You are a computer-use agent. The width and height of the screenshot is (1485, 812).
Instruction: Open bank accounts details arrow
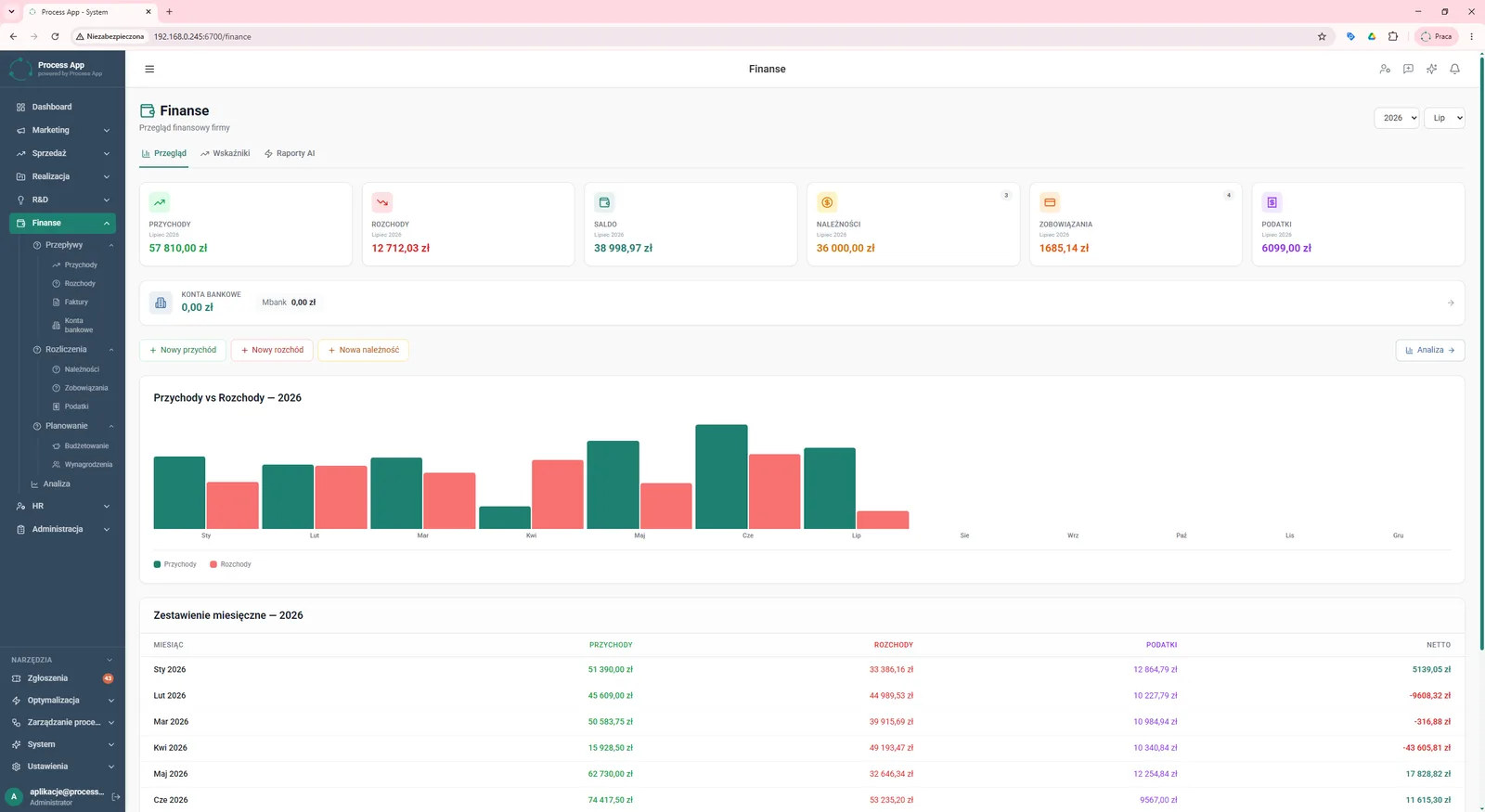pyautogui.click(x=1451, y=303)
